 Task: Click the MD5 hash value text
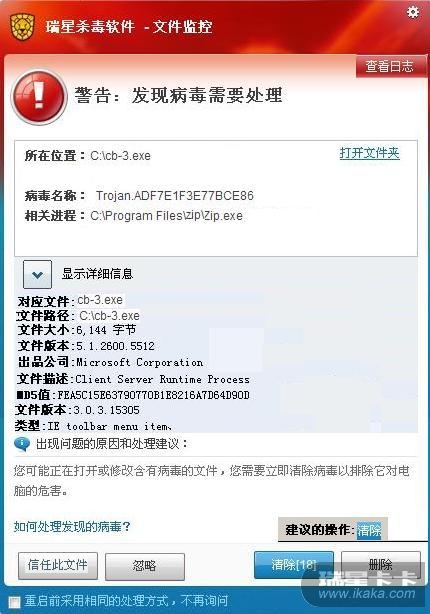click(x=154, y=395)
